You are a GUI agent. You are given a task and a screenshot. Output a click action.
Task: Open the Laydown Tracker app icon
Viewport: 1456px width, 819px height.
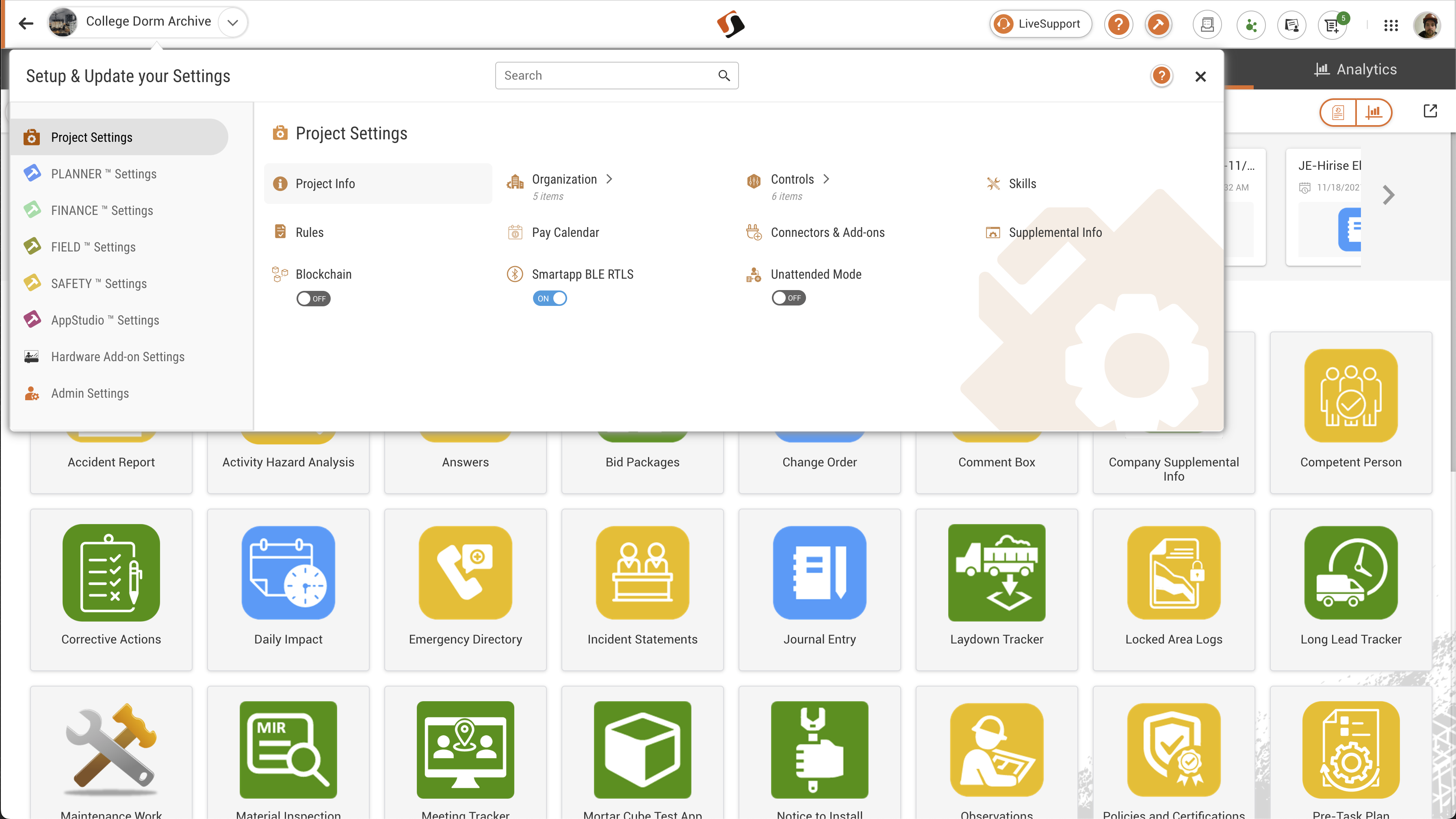(996, 572)
